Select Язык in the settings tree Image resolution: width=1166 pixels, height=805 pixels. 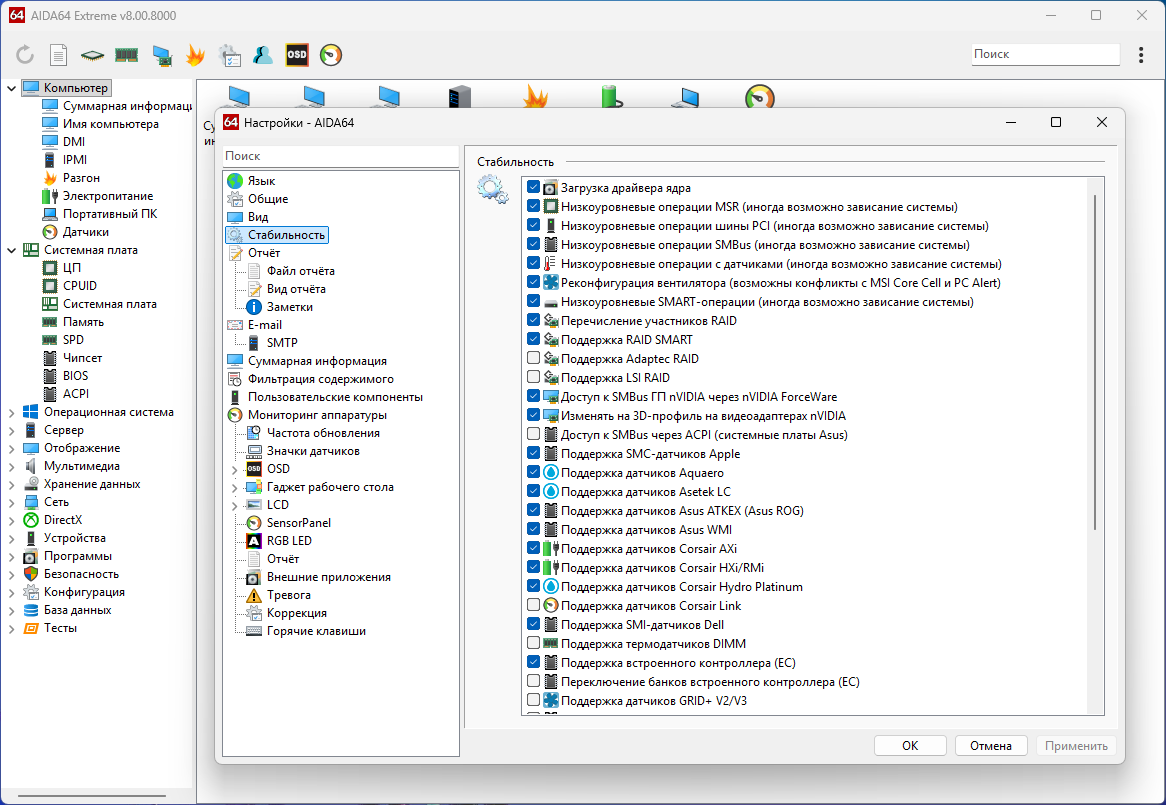pos(261,181)
